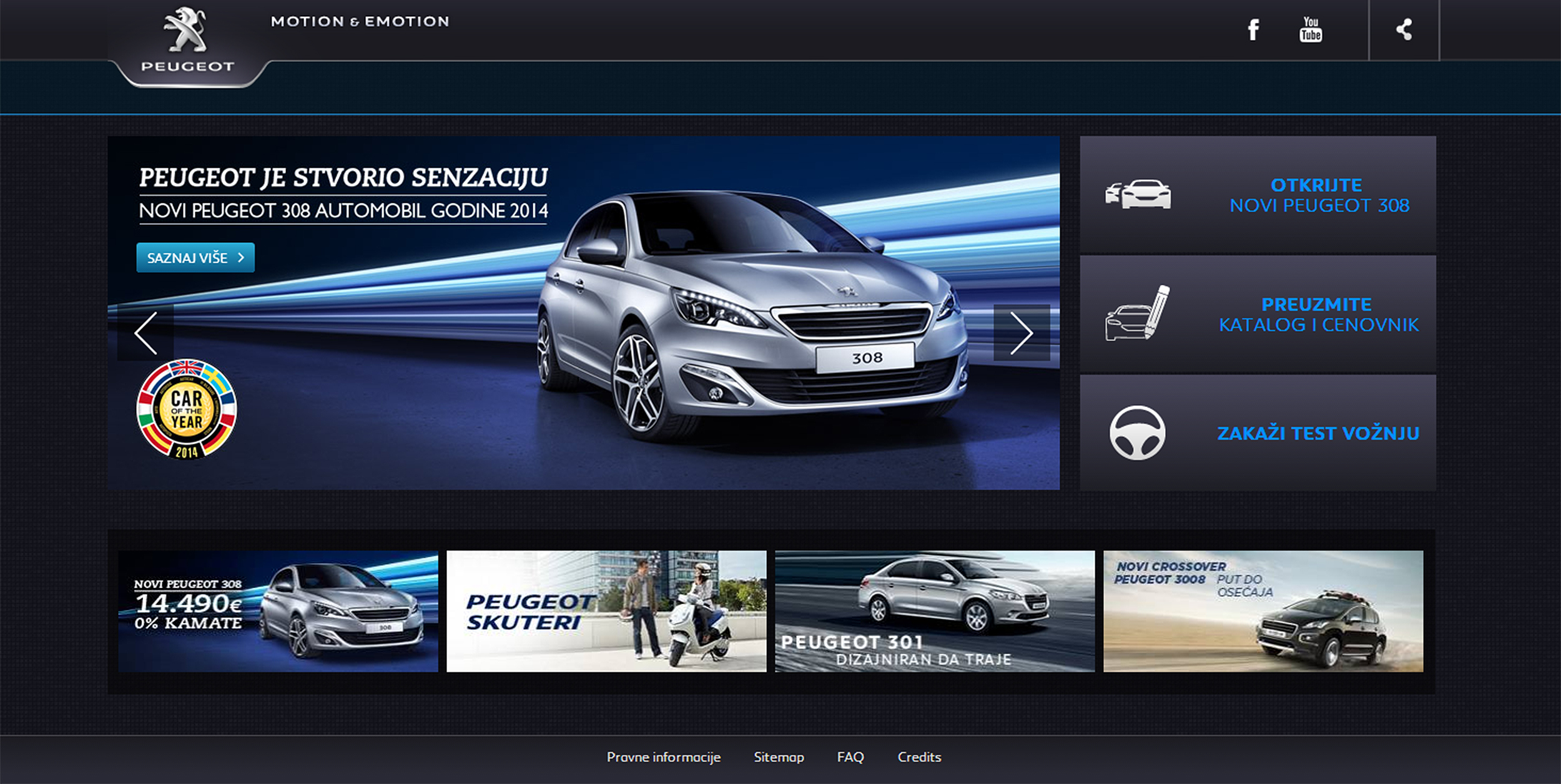Open the FAQ page
Screen dimensions: 1561x784
click(850, 757)
